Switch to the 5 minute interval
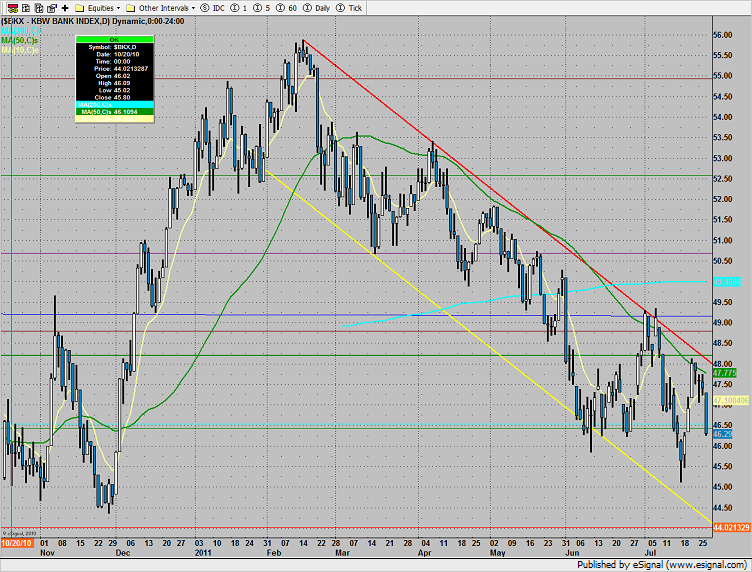752x572 pixels. (x=261, y=8)
